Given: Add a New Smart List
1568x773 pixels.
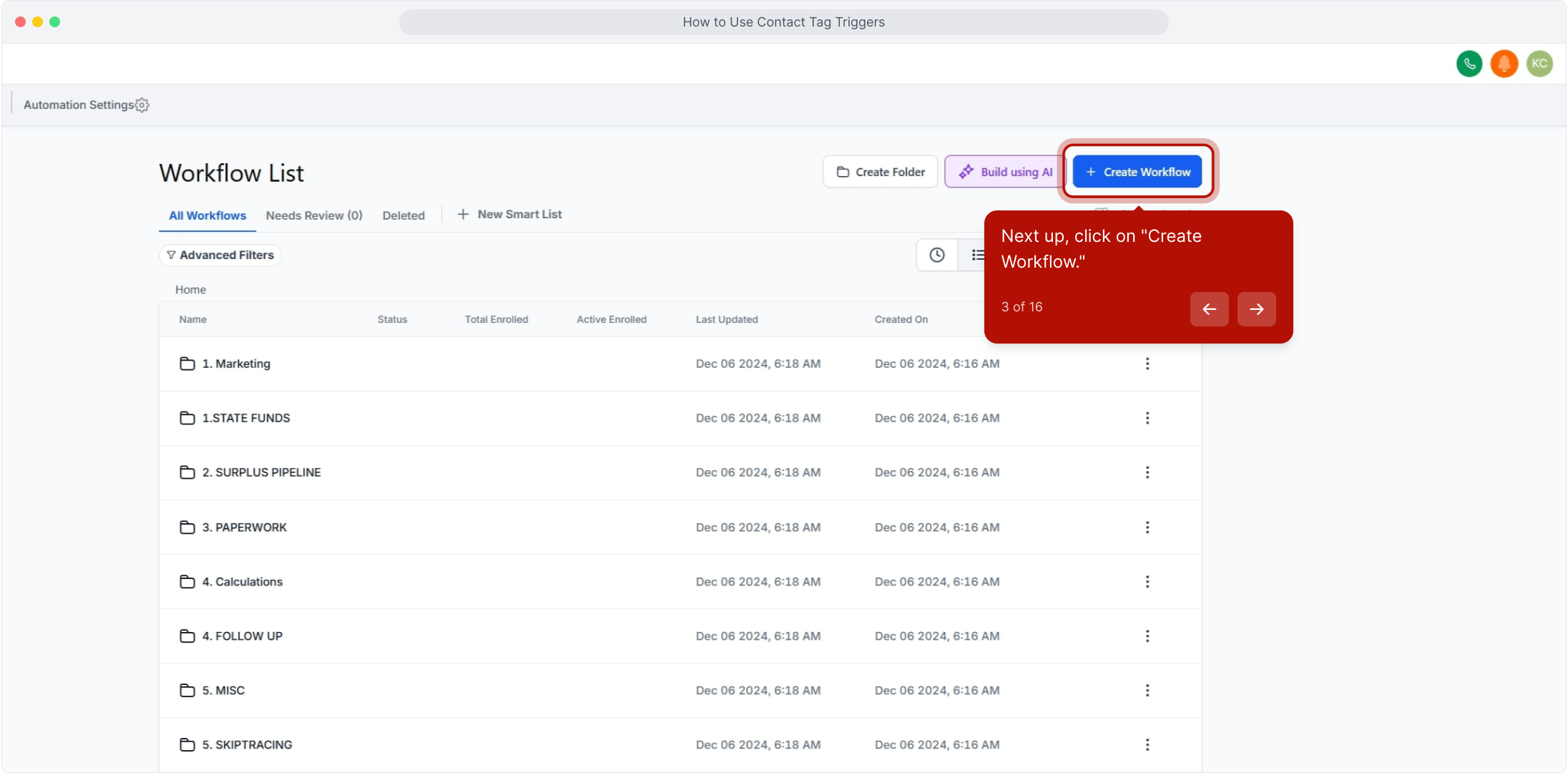Looking at the screenshot, I should click(x=510, y=215).
